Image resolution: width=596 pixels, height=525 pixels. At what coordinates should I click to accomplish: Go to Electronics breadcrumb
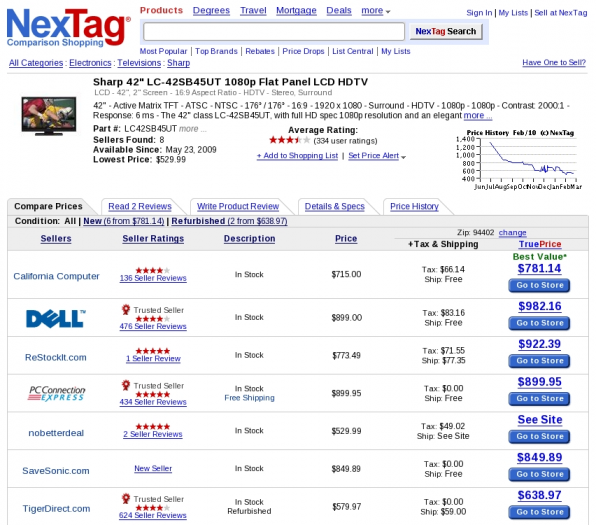click(x=90, y=63)
